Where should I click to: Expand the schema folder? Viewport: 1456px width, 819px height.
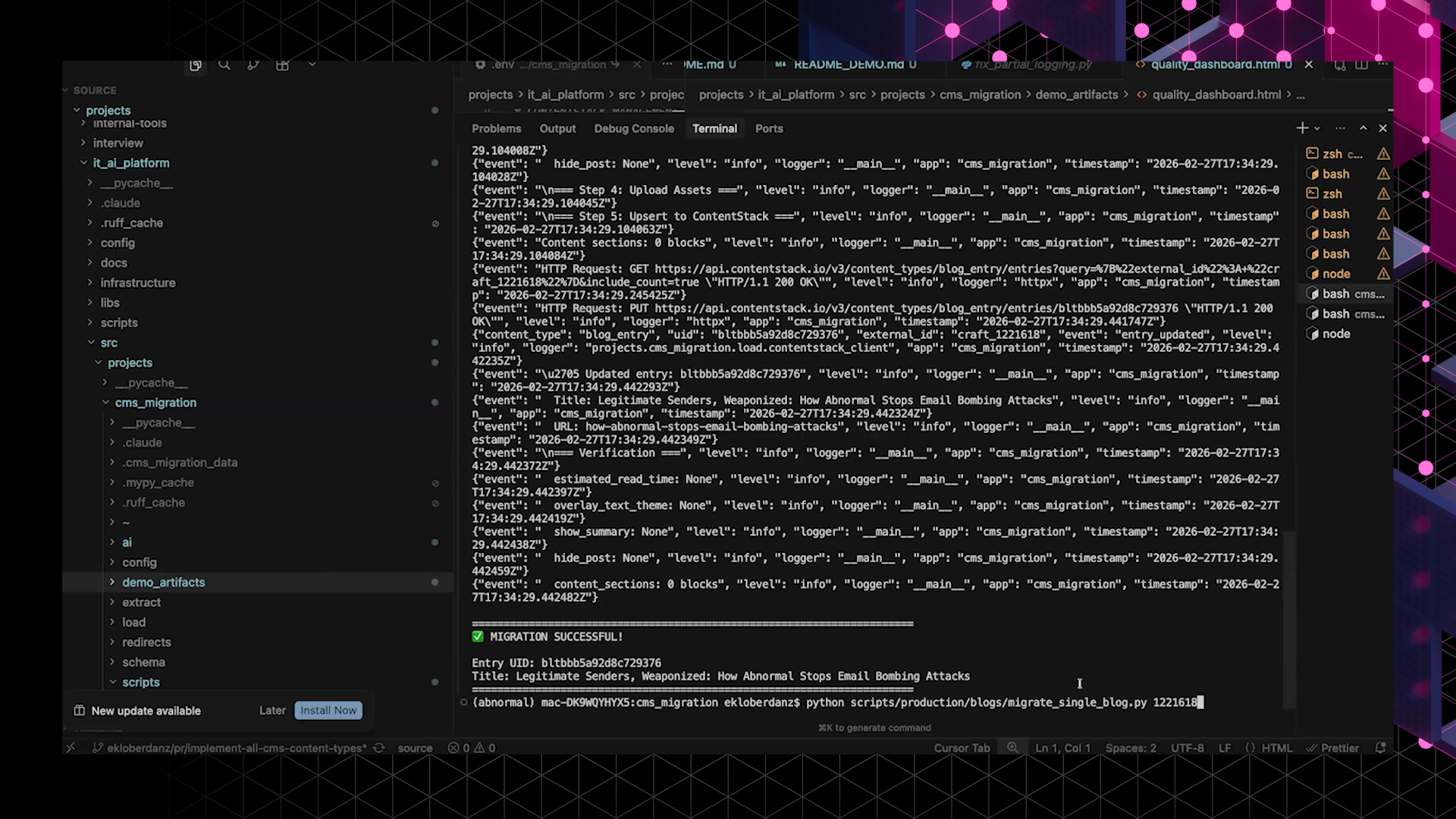[x=143, y=662]
